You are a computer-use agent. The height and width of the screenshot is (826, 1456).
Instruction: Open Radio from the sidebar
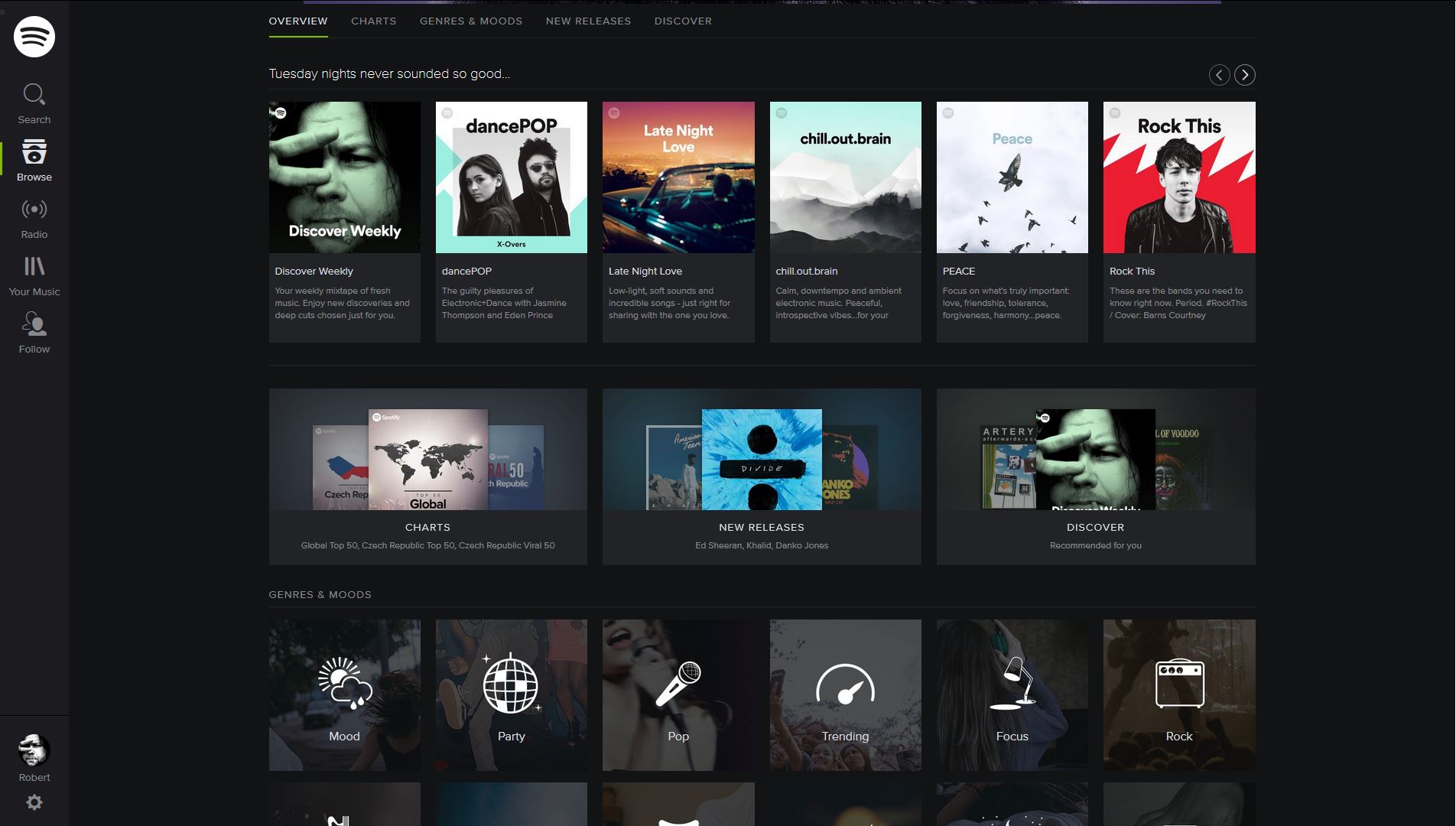34,219
